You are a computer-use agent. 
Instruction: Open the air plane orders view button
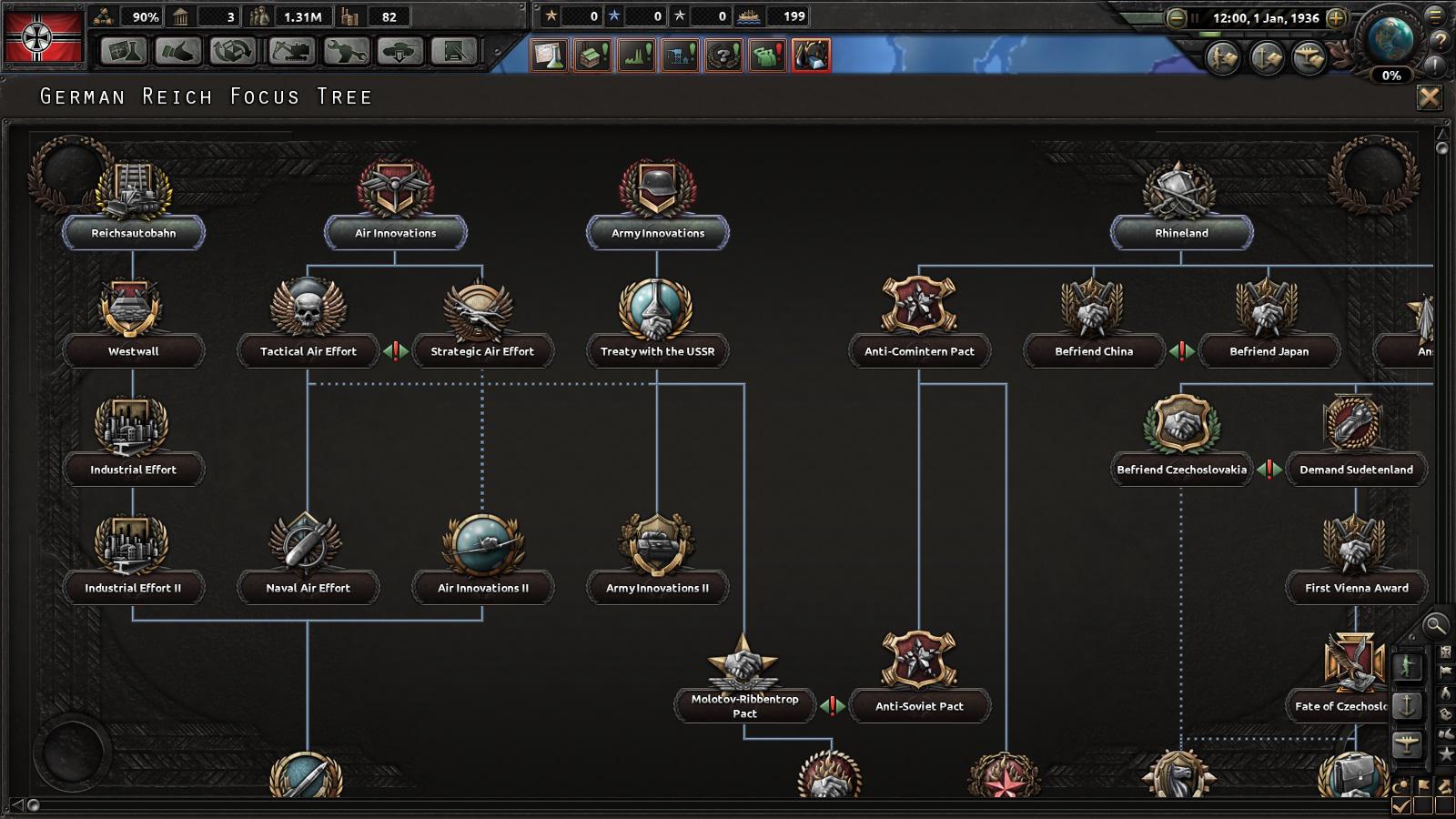pos(1309,58)
